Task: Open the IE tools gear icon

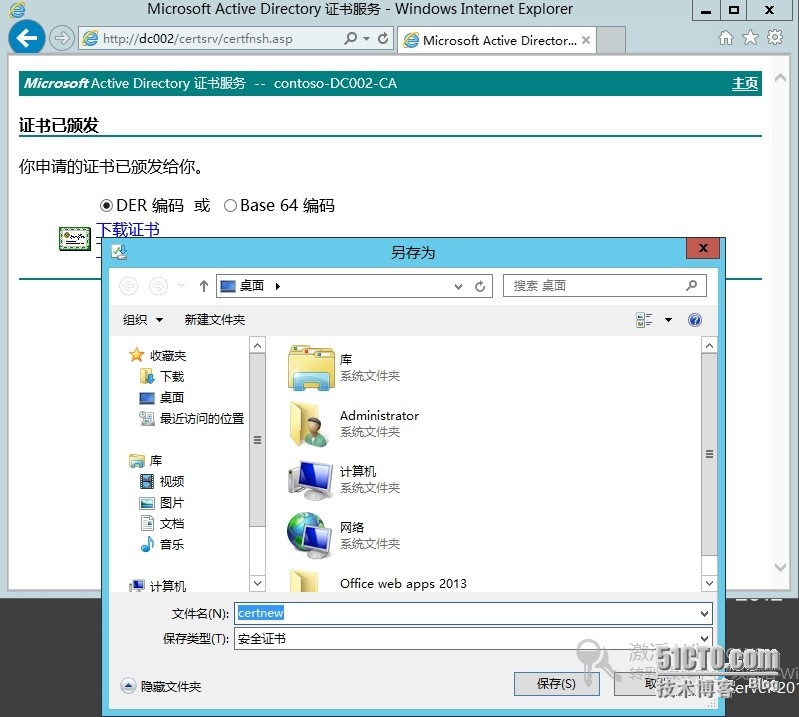Action: tap(775, 38)
